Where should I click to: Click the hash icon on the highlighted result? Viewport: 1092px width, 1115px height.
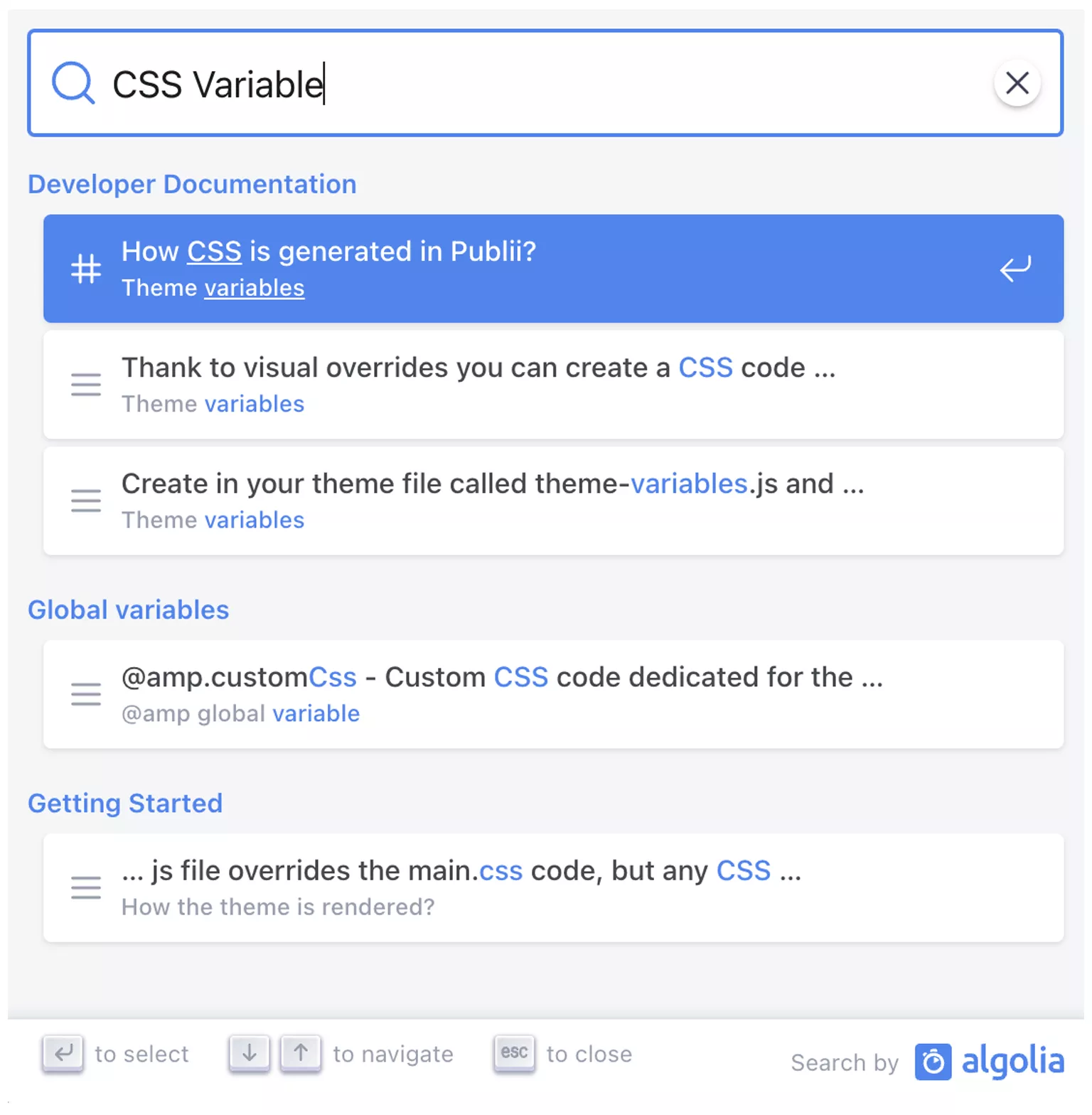tap(85, 268)
